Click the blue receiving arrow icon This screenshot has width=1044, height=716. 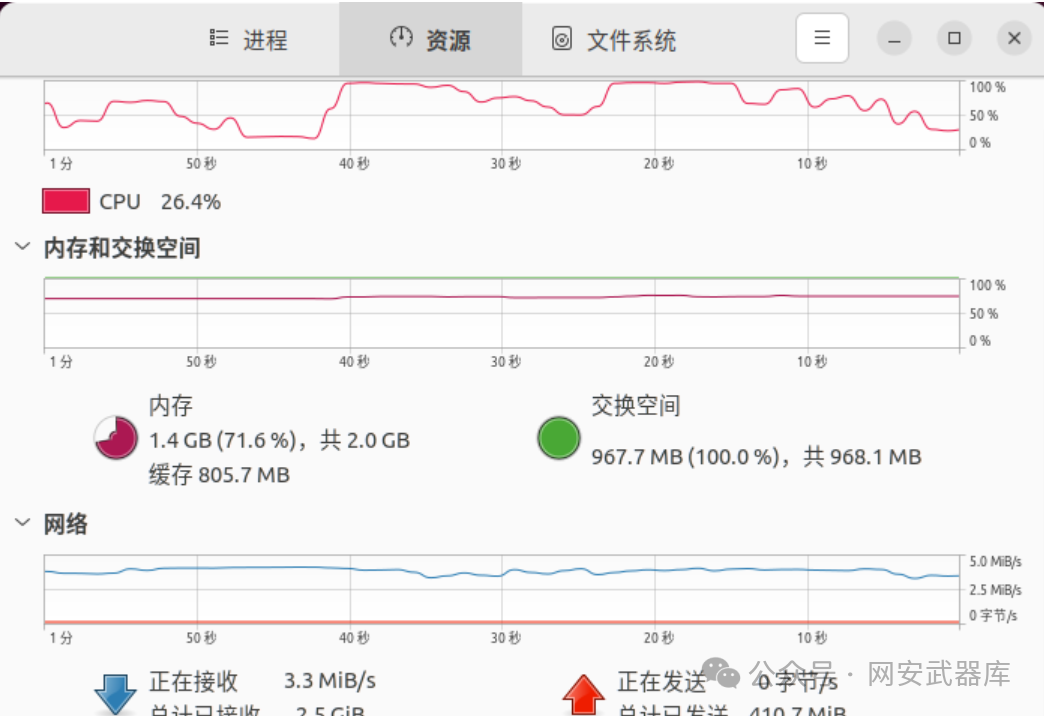click(116, 694)
